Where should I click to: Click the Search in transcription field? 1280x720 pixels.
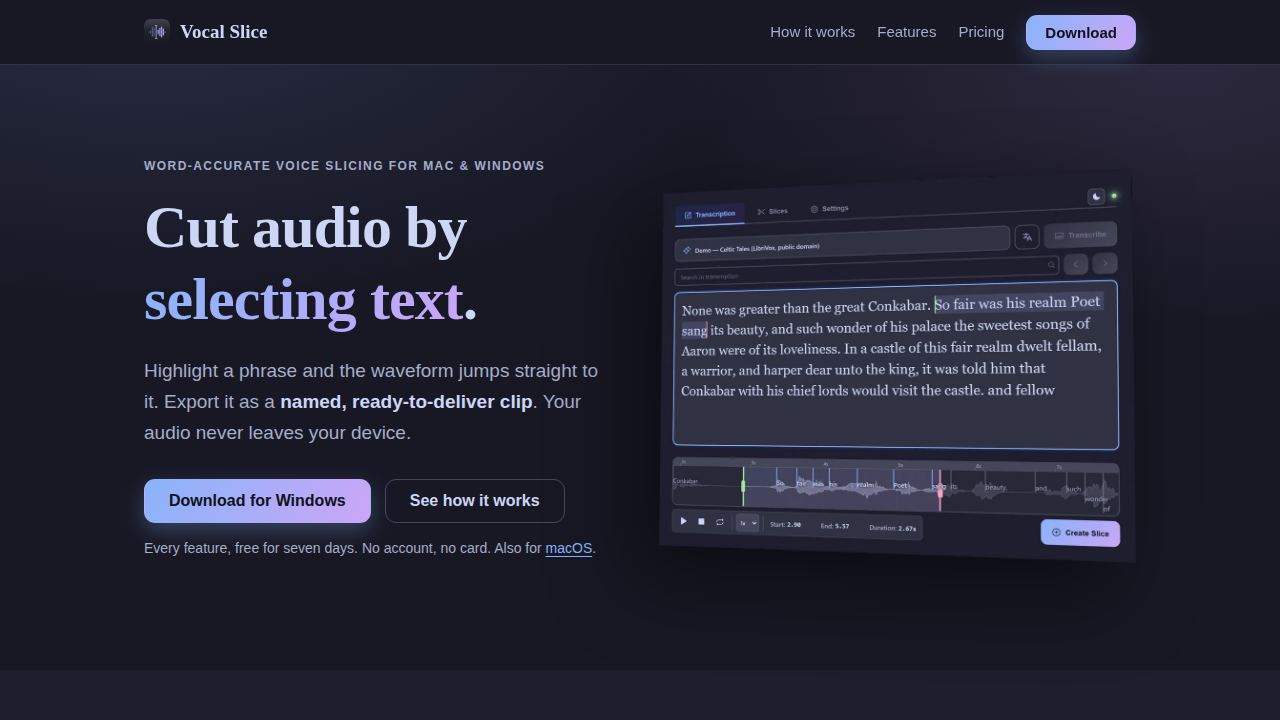(x=866, y=271)
